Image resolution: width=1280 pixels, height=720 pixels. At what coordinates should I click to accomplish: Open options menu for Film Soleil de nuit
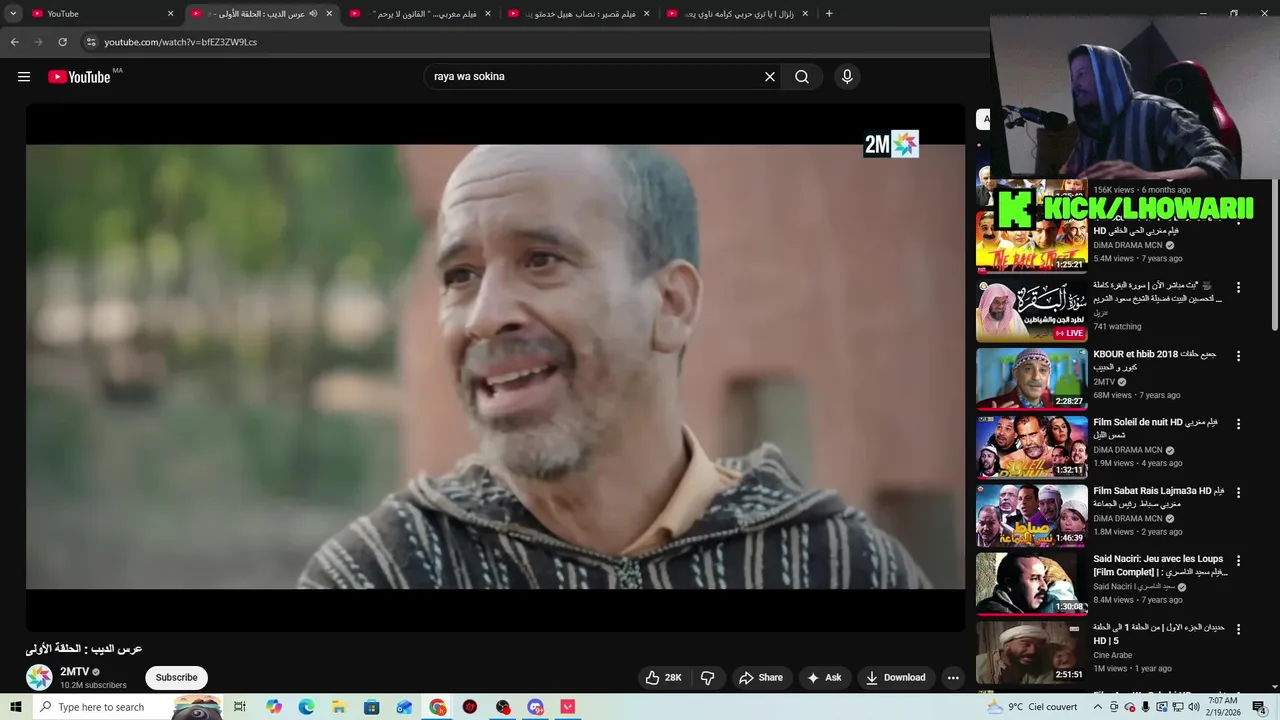tap(1238, 424)
